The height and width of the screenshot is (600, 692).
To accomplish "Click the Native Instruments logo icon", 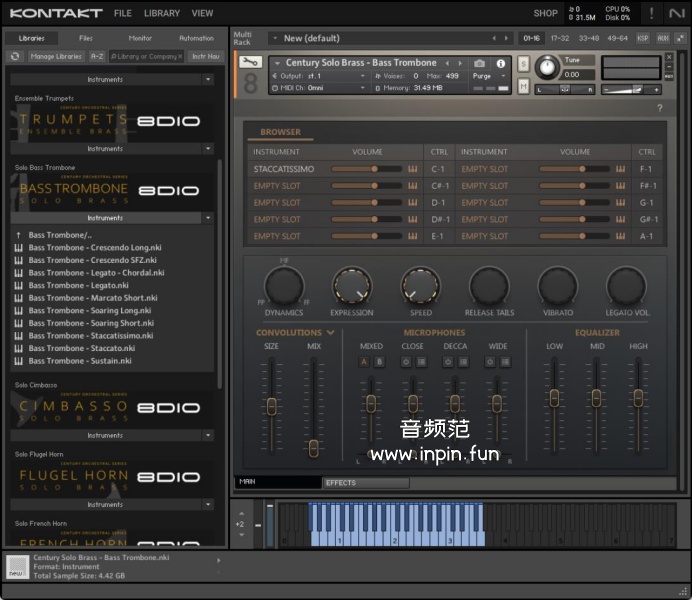I will coord(677,13).
